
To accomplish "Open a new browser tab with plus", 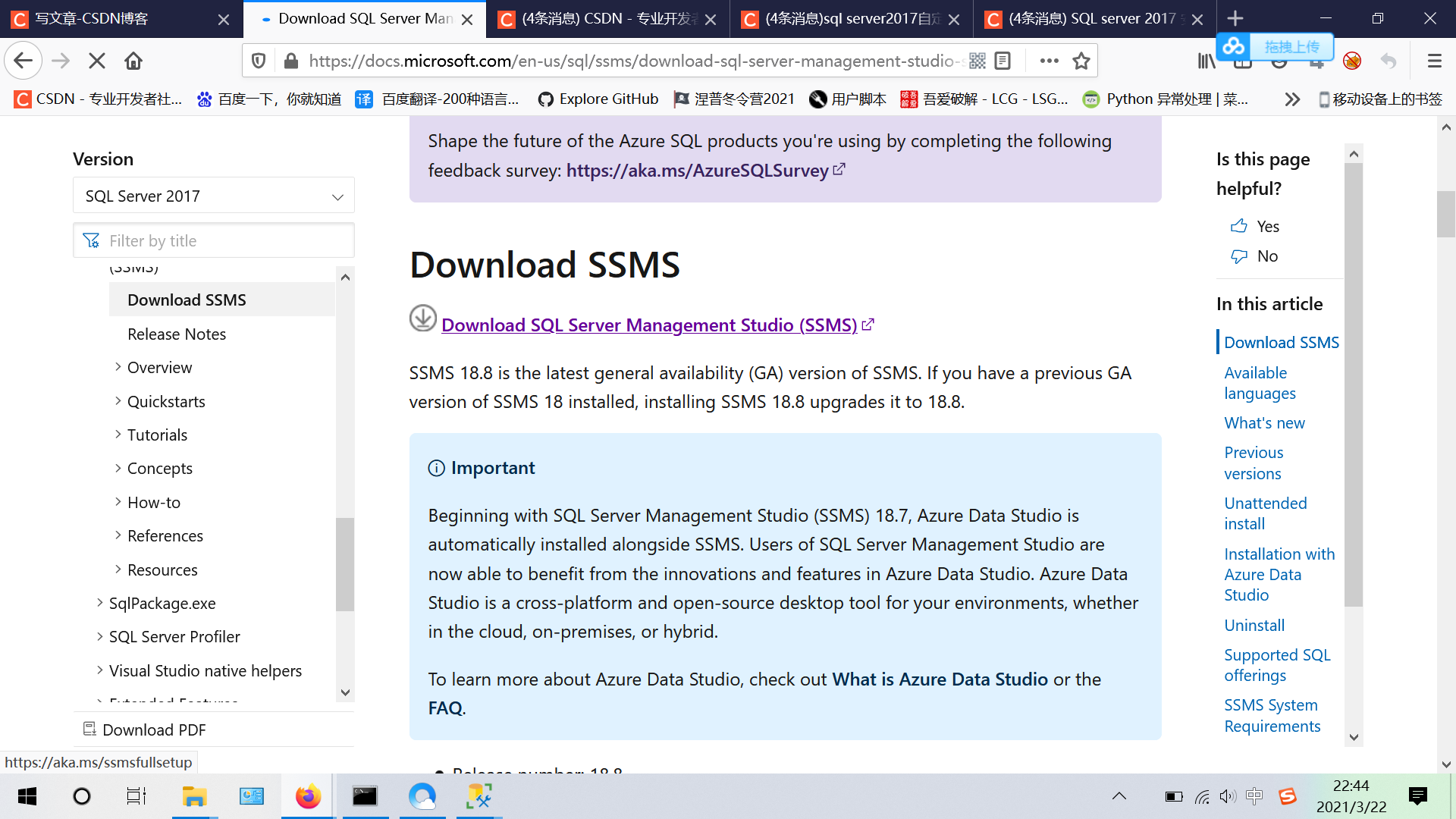I will pyautogui.click(x=1235, y=18).
